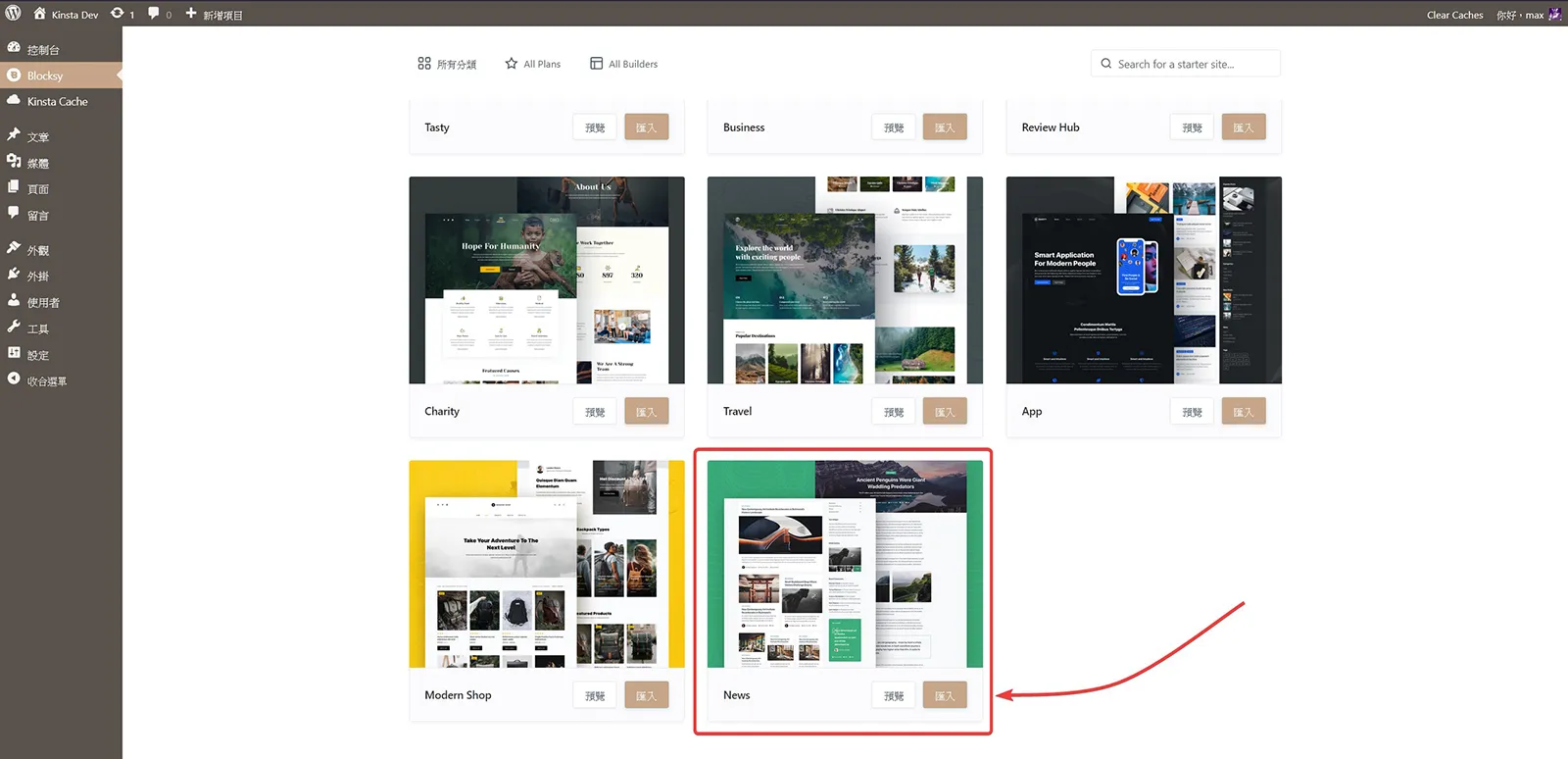Click the Travel site thumbnail
This screenshot has width=1568, height=759.
tap(845, 280)
